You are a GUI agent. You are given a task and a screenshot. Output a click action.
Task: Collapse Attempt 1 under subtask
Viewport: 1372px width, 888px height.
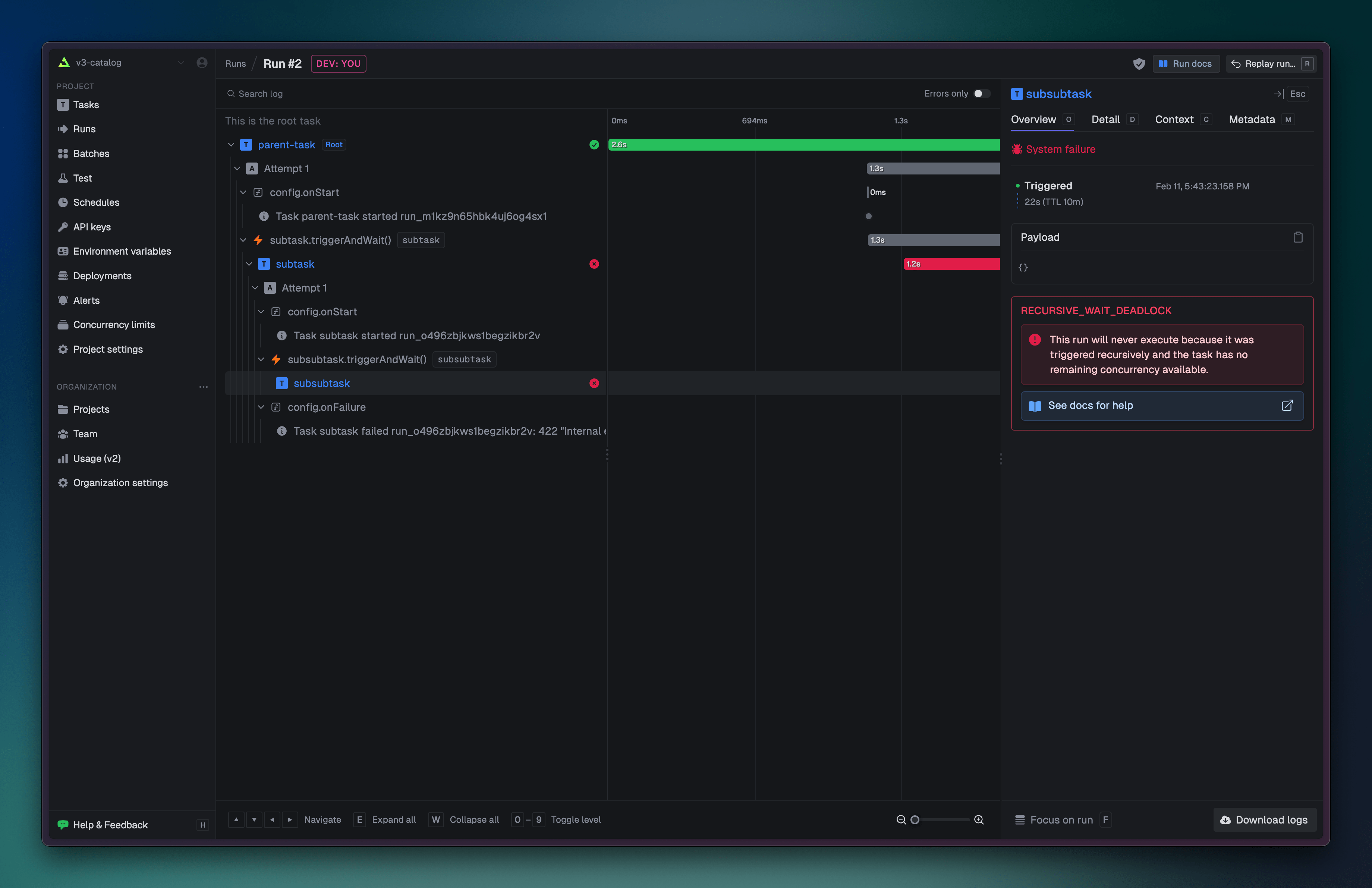click(x=255, y=288)
